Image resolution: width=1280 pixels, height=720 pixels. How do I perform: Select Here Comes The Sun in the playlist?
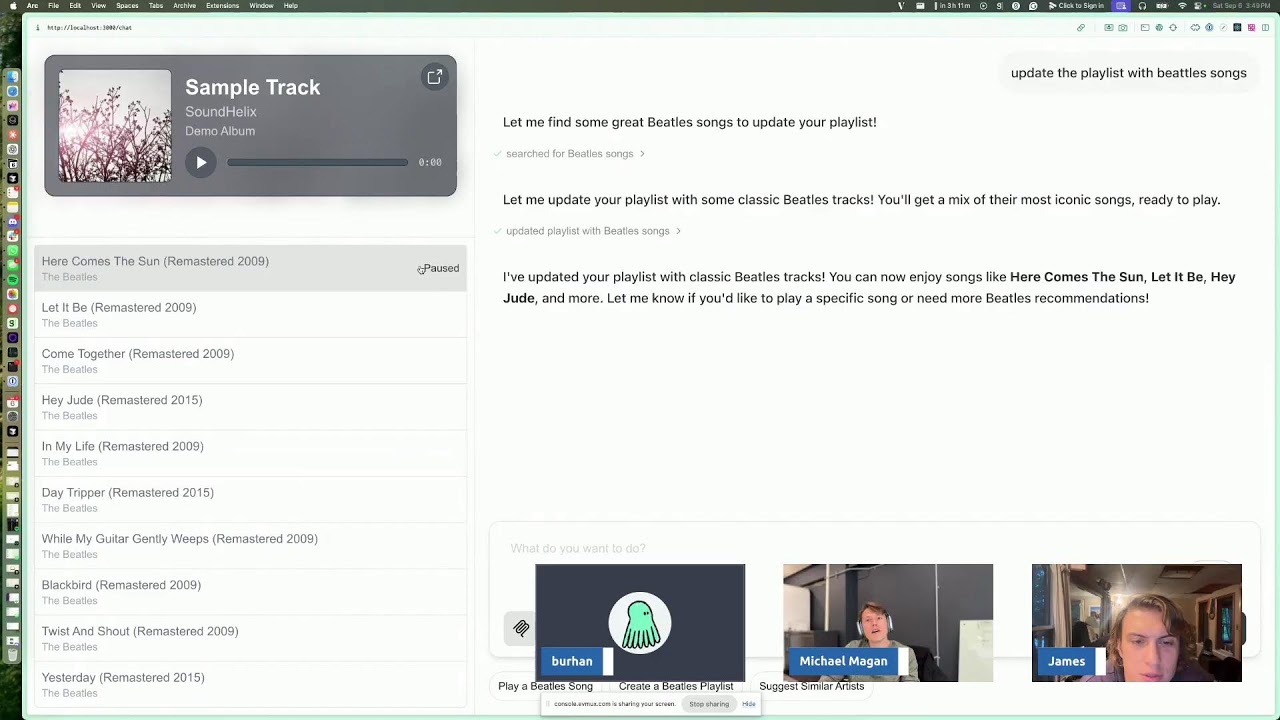(x=250, y=268)
